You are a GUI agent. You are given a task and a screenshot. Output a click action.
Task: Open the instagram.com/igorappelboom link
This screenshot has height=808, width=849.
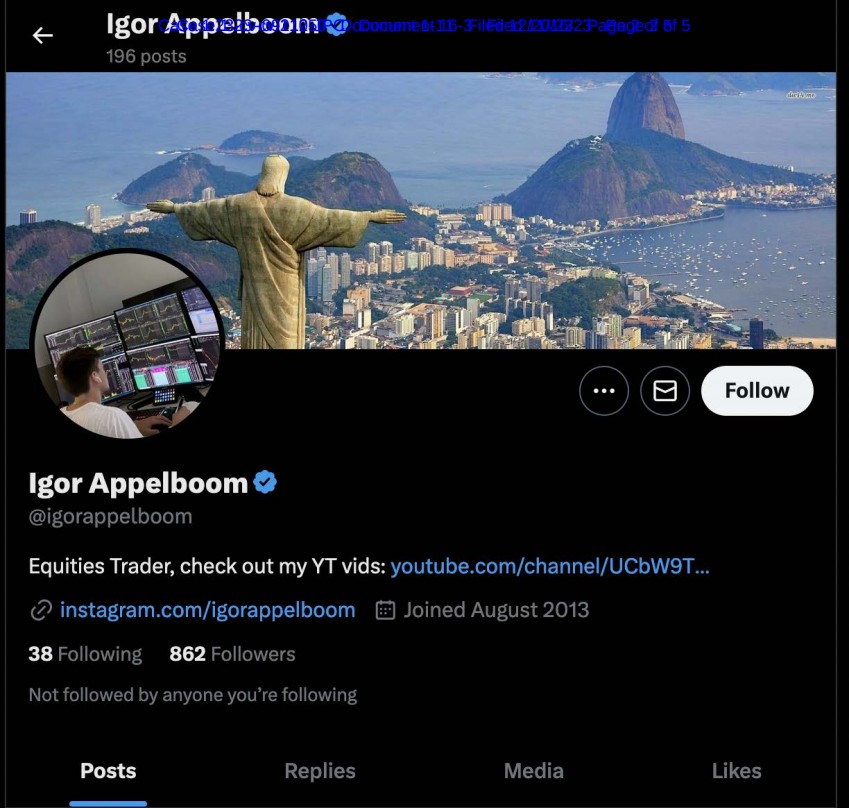[x=207, y=610]
